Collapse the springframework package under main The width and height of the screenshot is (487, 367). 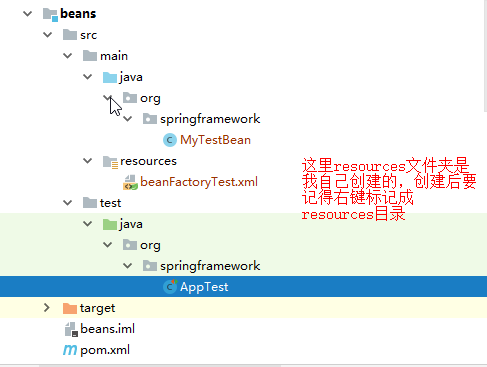tap(128, 119)
